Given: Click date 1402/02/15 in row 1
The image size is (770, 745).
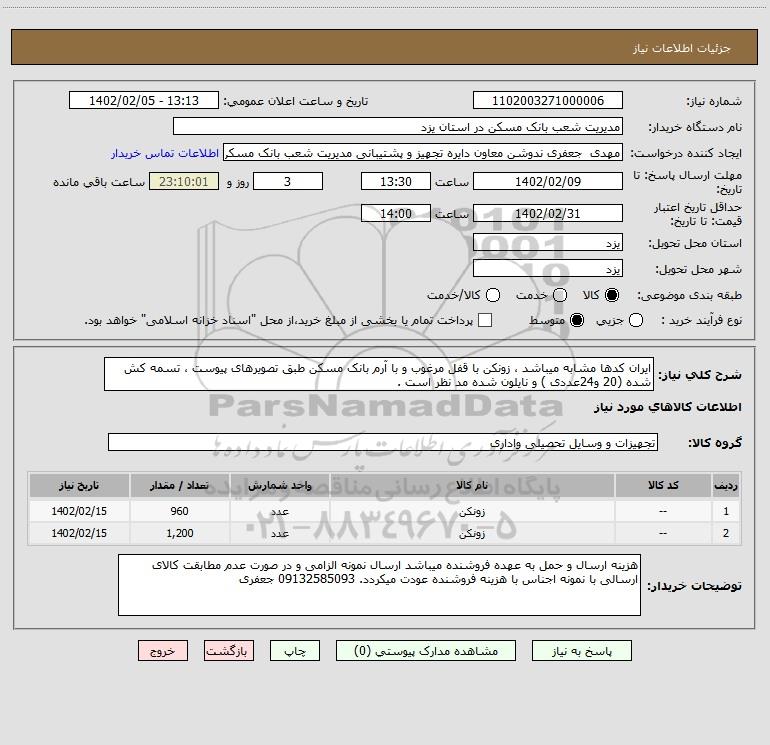Looking at the screenshot, I should click(x=79, y=511).
